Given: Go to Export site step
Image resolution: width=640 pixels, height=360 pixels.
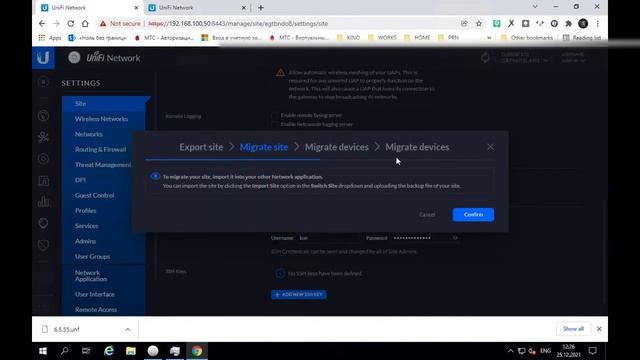Looking at the screenshot, I should point(201,147).
